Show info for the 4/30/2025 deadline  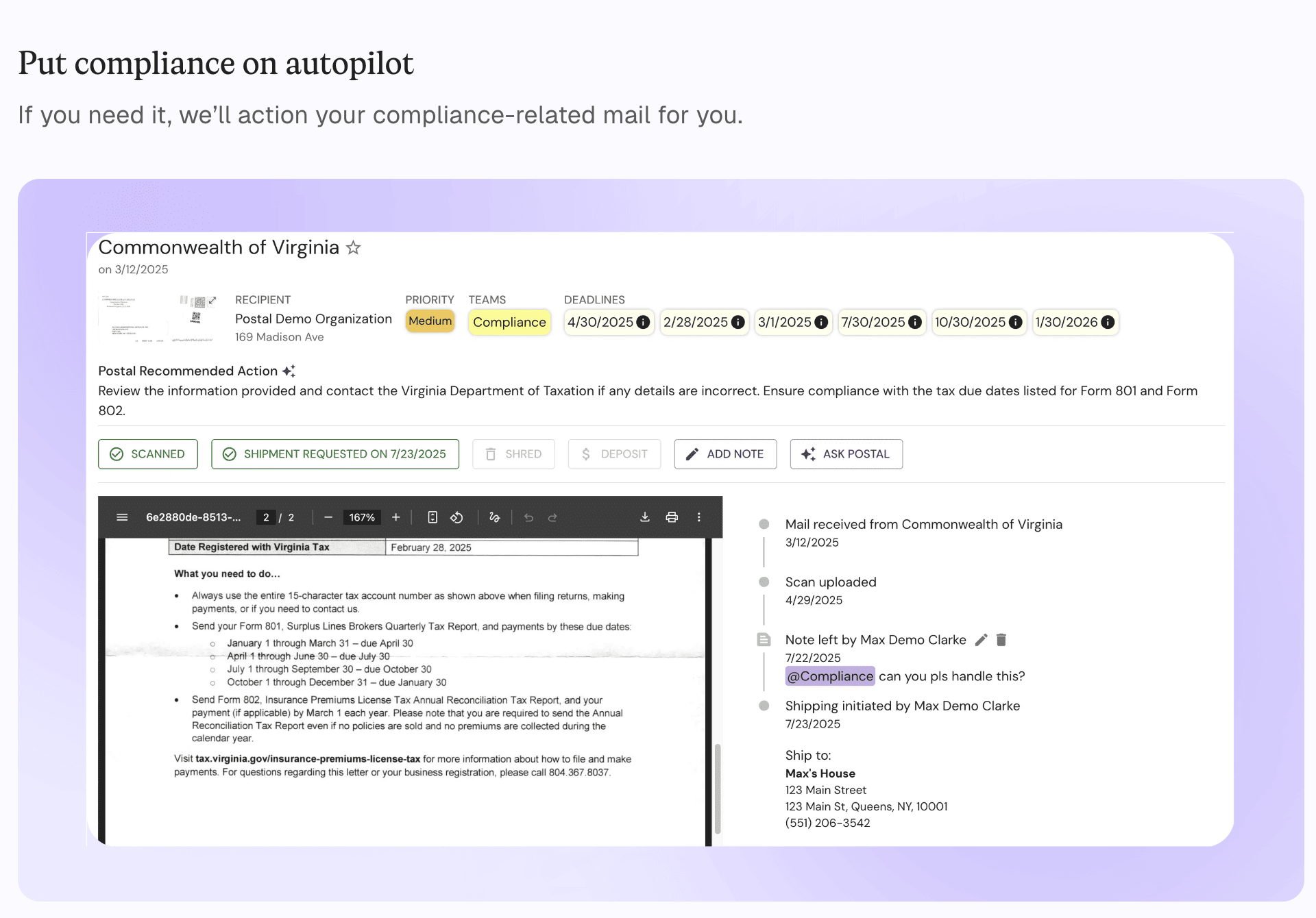tap(643, 322)
